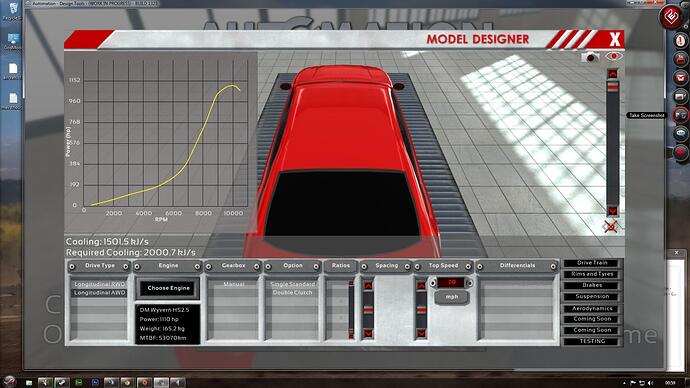Open the Rims and Tyres tab
This screenshot has width=690, height=388.
click(x=592, y=274)
